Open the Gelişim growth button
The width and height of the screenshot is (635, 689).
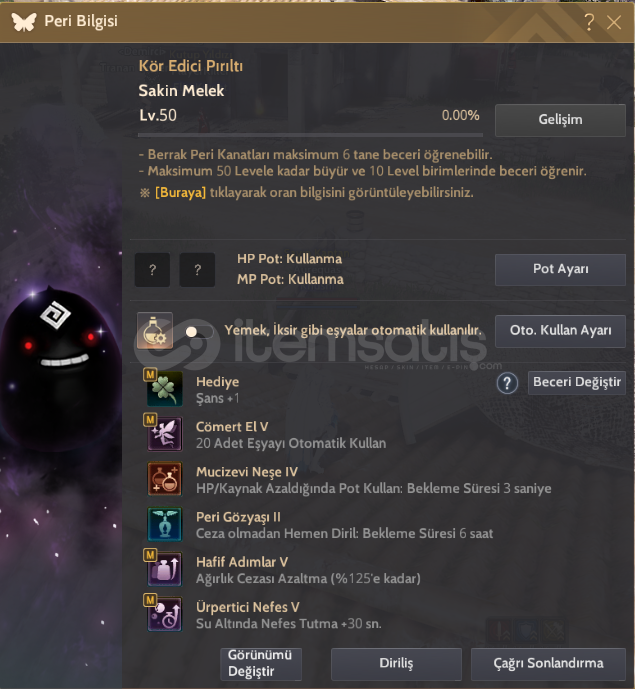click(x=560, y=120)
